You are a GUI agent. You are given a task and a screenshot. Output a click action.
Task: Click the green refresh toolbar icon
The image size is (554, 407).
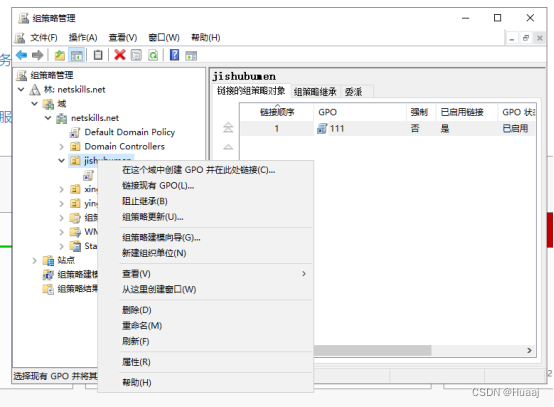(x=153, y=55)
